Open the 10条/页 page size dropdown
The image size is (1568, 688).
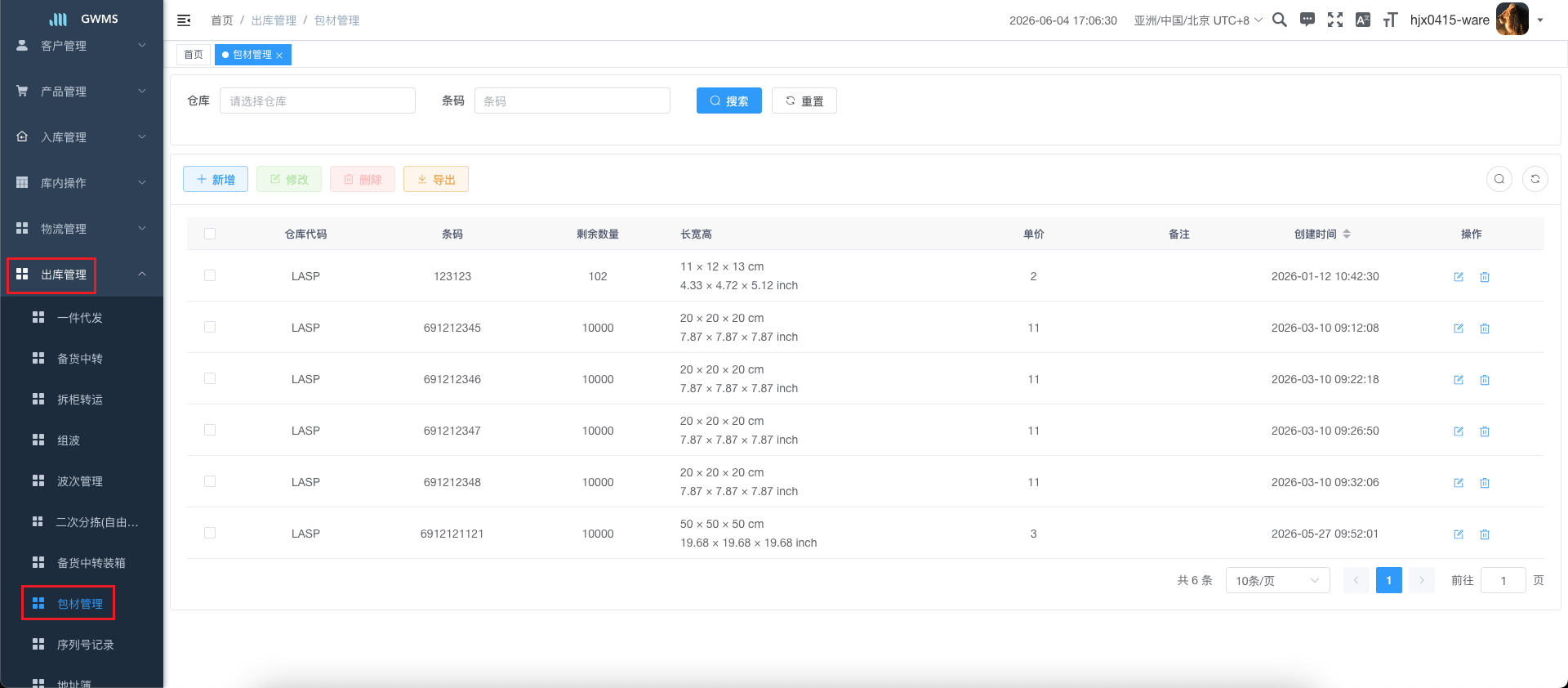[1277, 580]
